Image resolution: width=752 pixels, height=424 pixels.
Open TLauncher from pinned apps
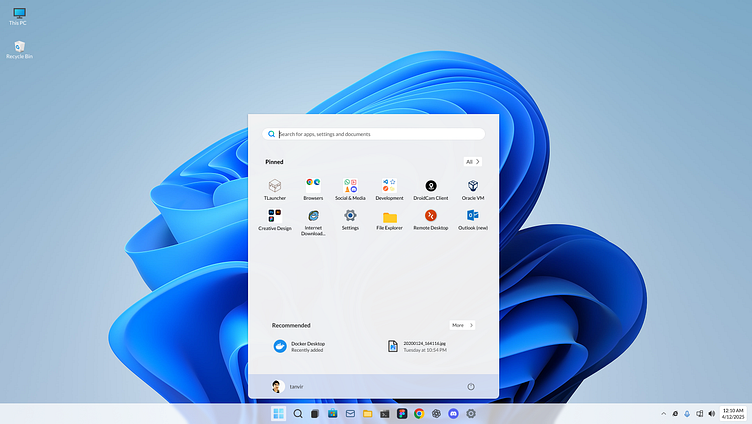pyautogui.click(x=274, y=187)
